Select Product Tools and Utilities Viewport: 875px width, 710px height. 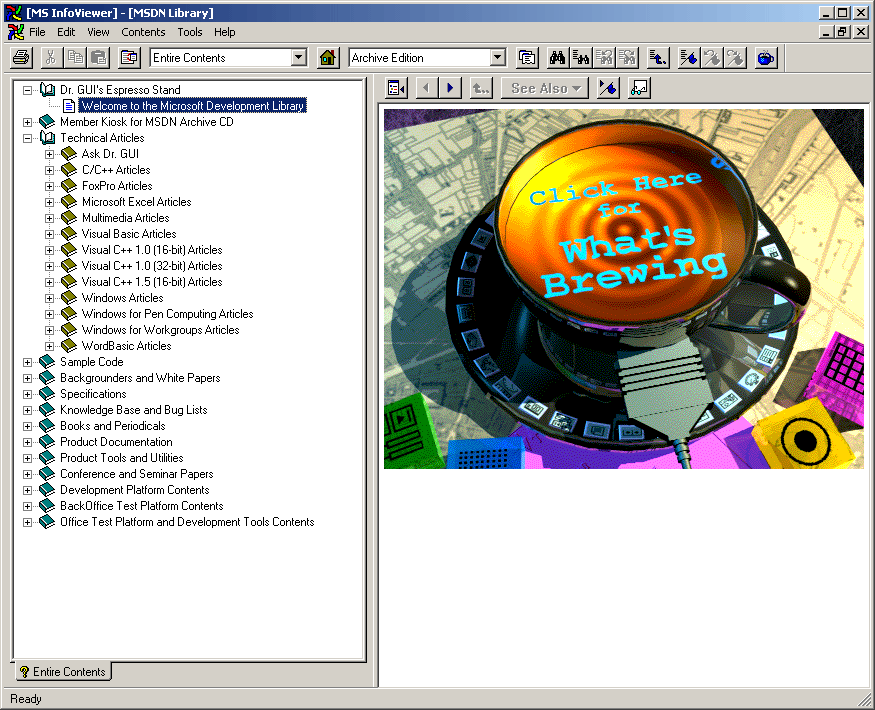click(122, 458)
